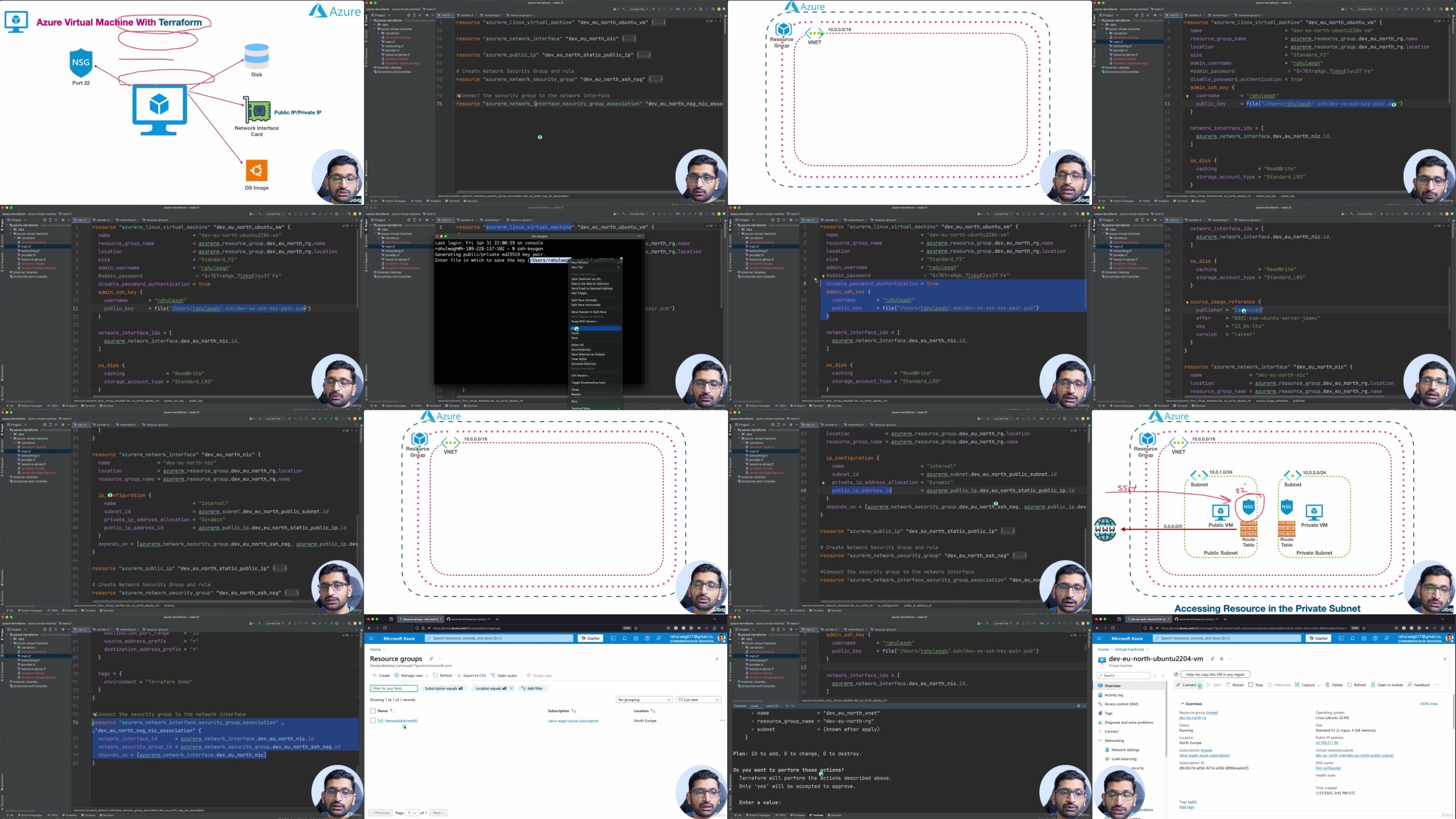This screenshot has height=819, width=1456.
Task: Switch to the 'Resource groups - Microsoft Azure' browser tab
Action: [420, 619]
